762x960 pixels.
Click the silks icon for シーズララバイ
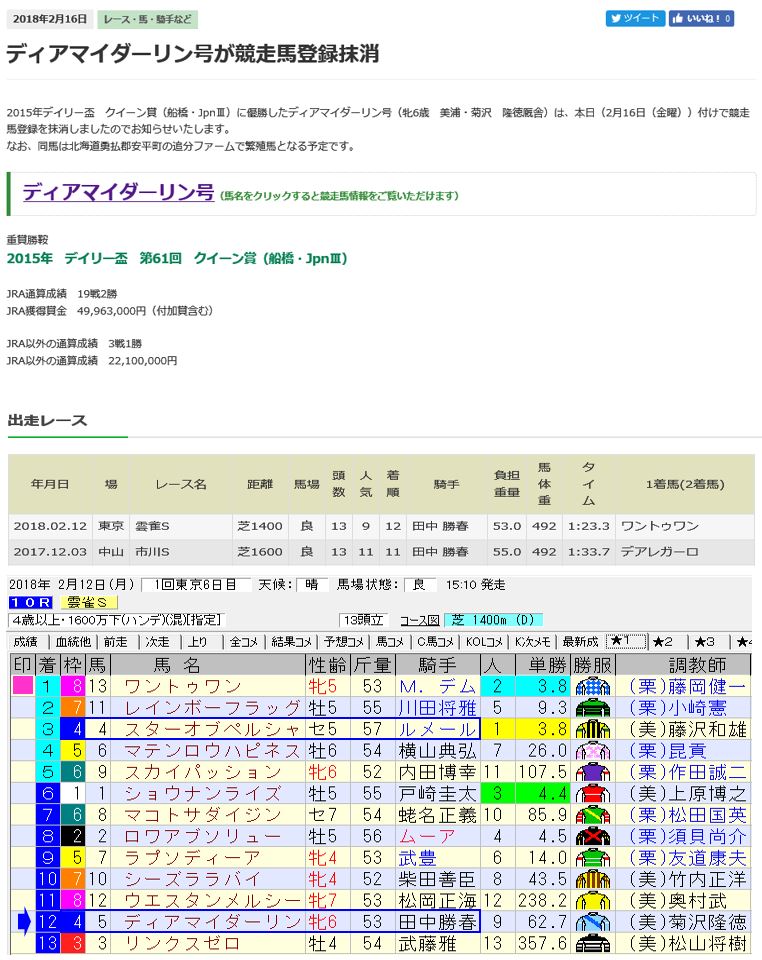click(x=592, y=879)
